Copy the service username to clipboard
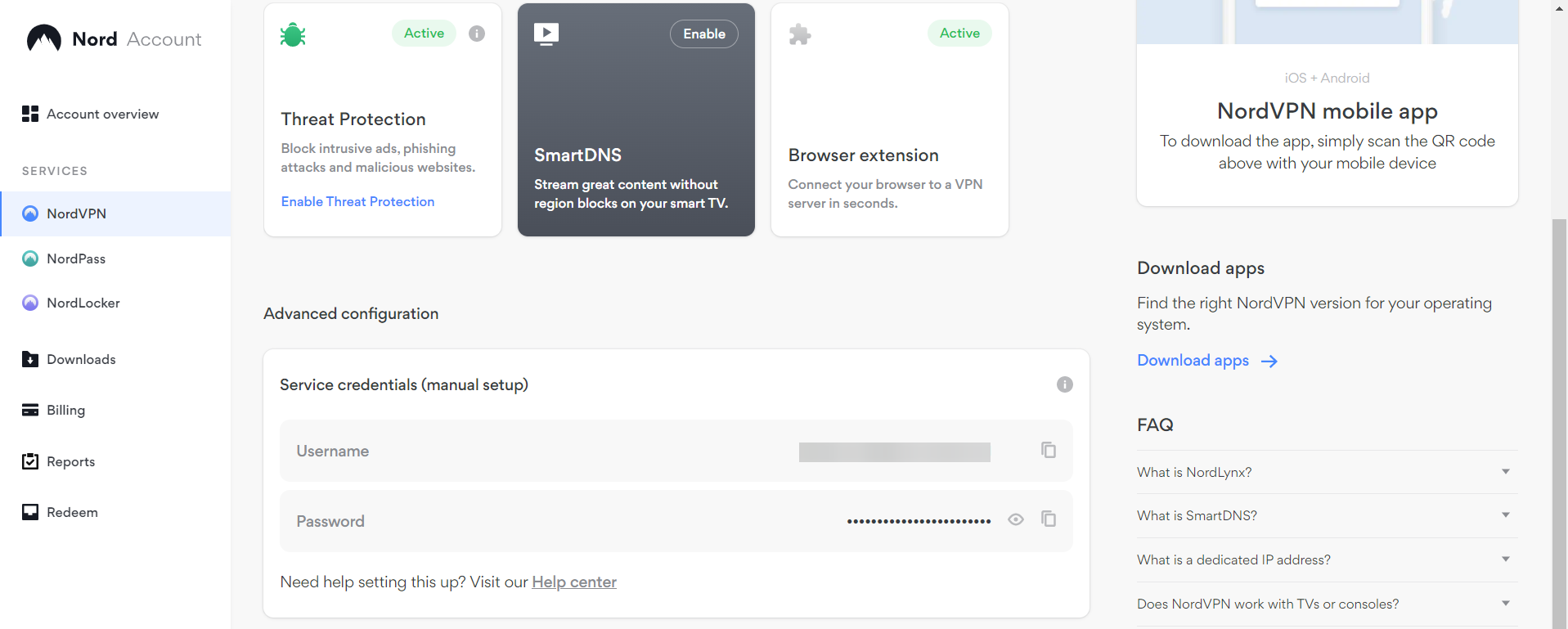Viewport: 1568px width, 629px height. pos(1048,450)
